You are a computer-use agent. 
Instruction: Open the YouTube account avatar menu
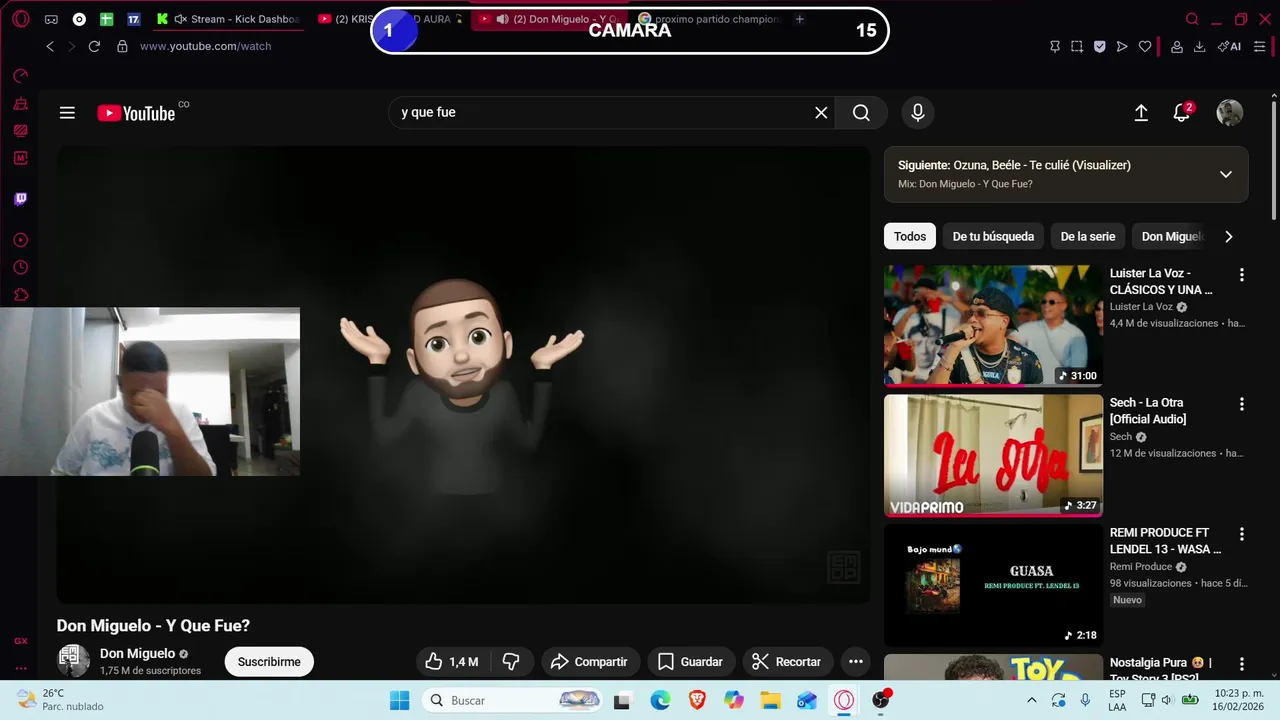pos(1229,113)
